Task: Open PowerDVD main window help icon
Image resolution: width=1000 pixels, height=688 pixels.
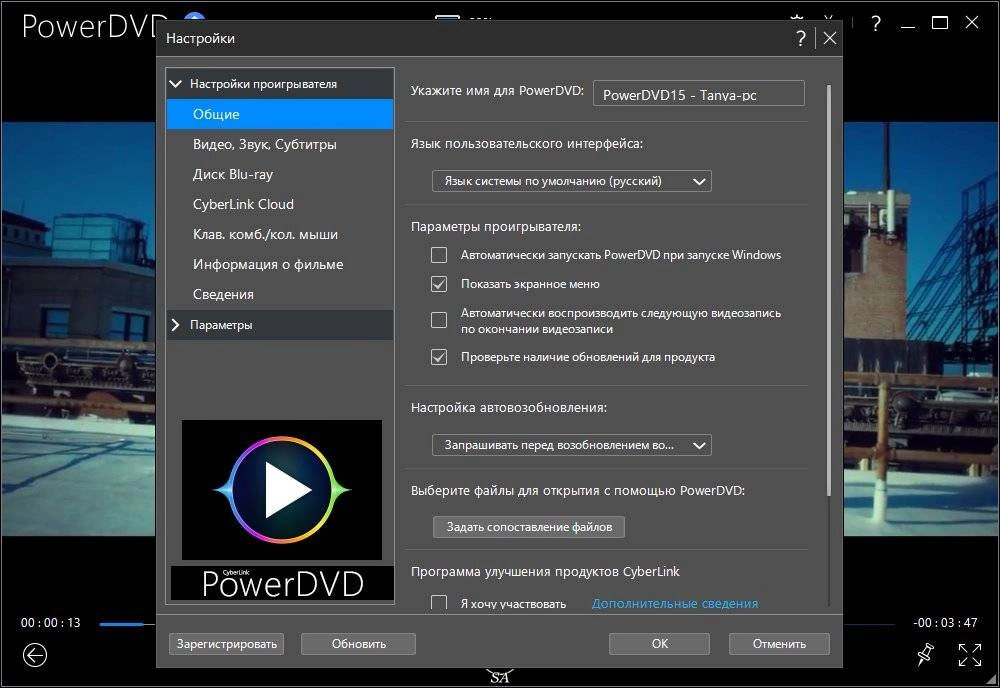Action: coord(876,24)
